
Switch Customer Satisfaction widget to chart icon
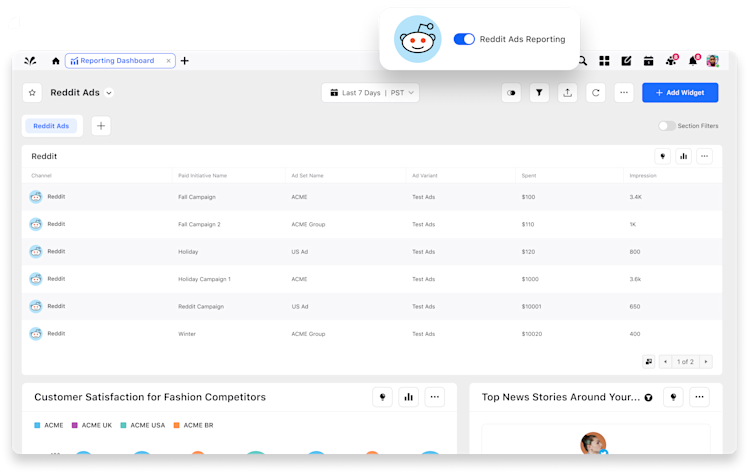pos(408,397)
